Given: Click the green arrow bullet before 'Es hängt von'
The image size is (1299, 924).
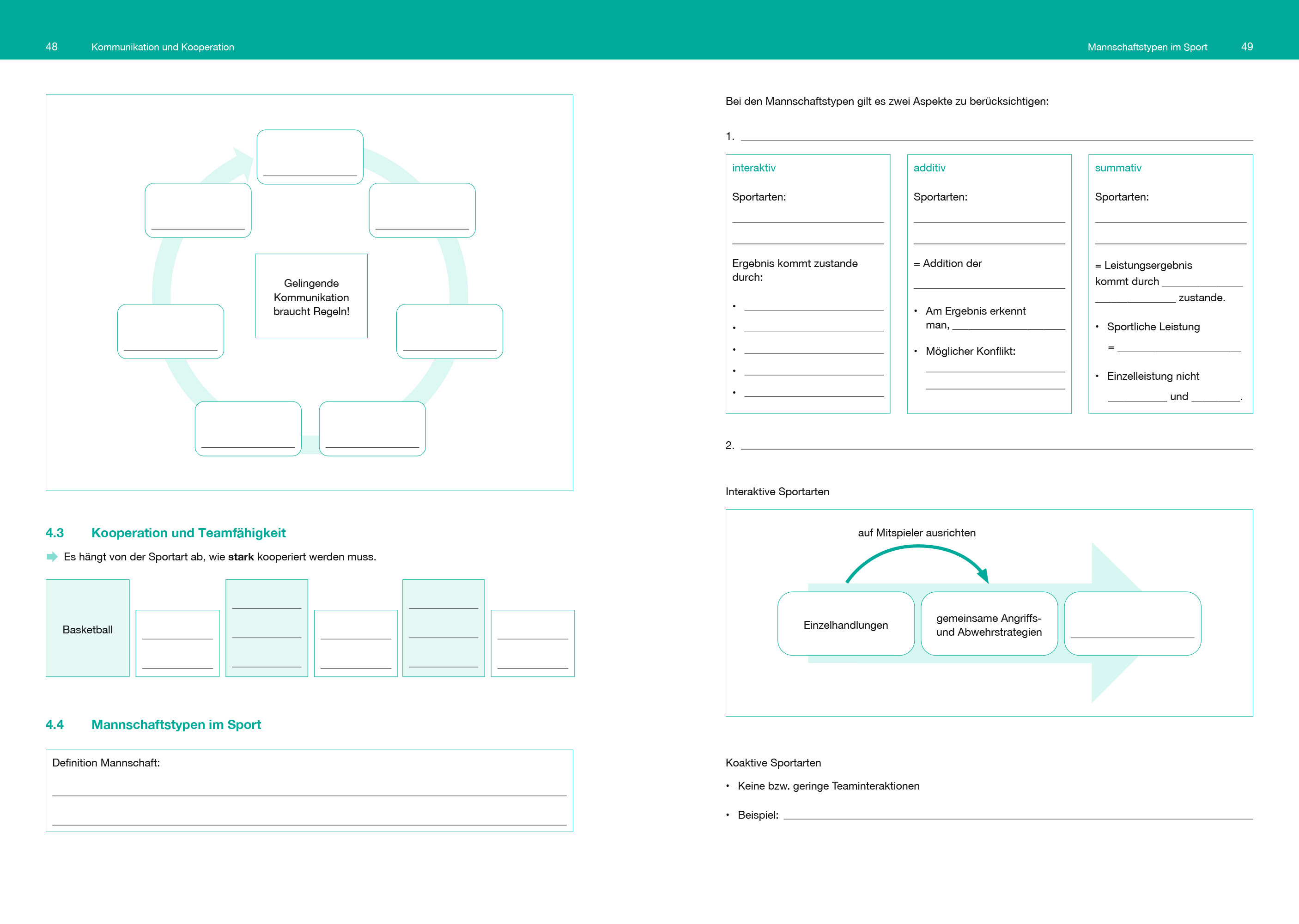Looking at the screenshot, I should point(52,556).
